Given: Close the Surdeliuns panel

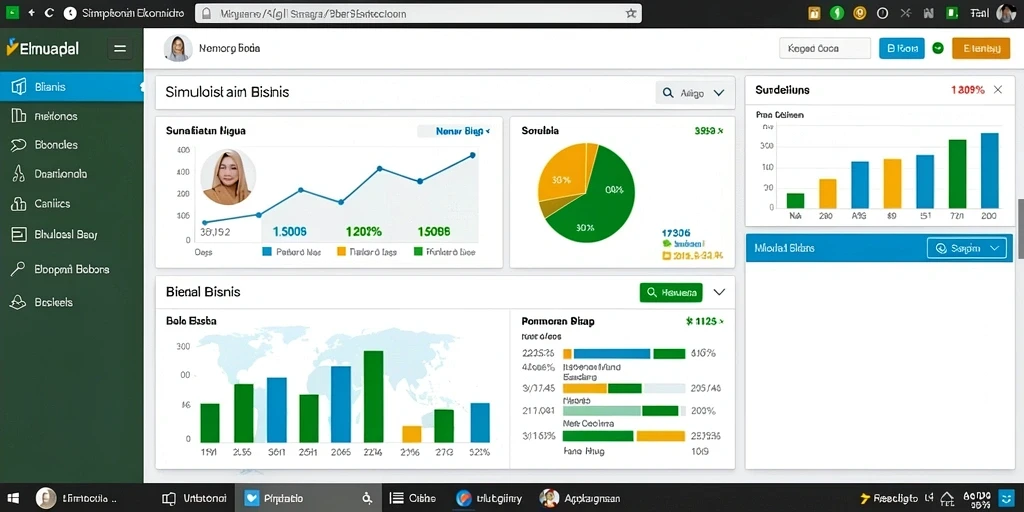Looking at the screenshot, I should coord(997,89).
